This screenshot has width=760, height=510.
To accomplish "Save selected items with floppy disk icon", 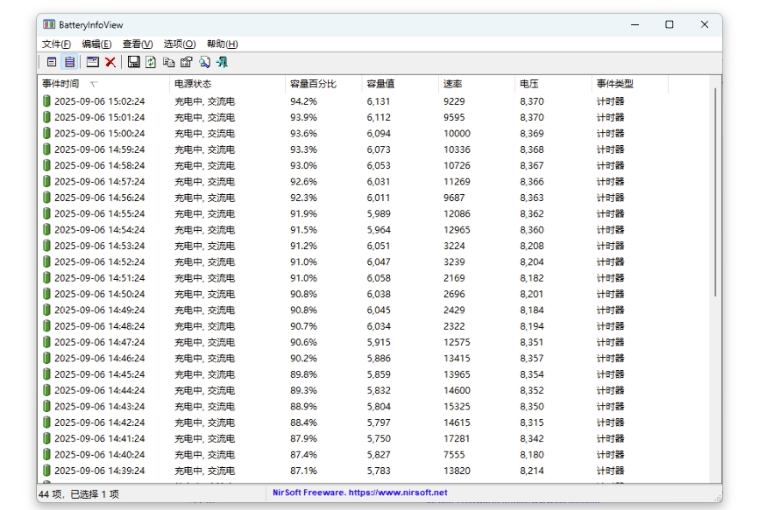I will 133,62.
